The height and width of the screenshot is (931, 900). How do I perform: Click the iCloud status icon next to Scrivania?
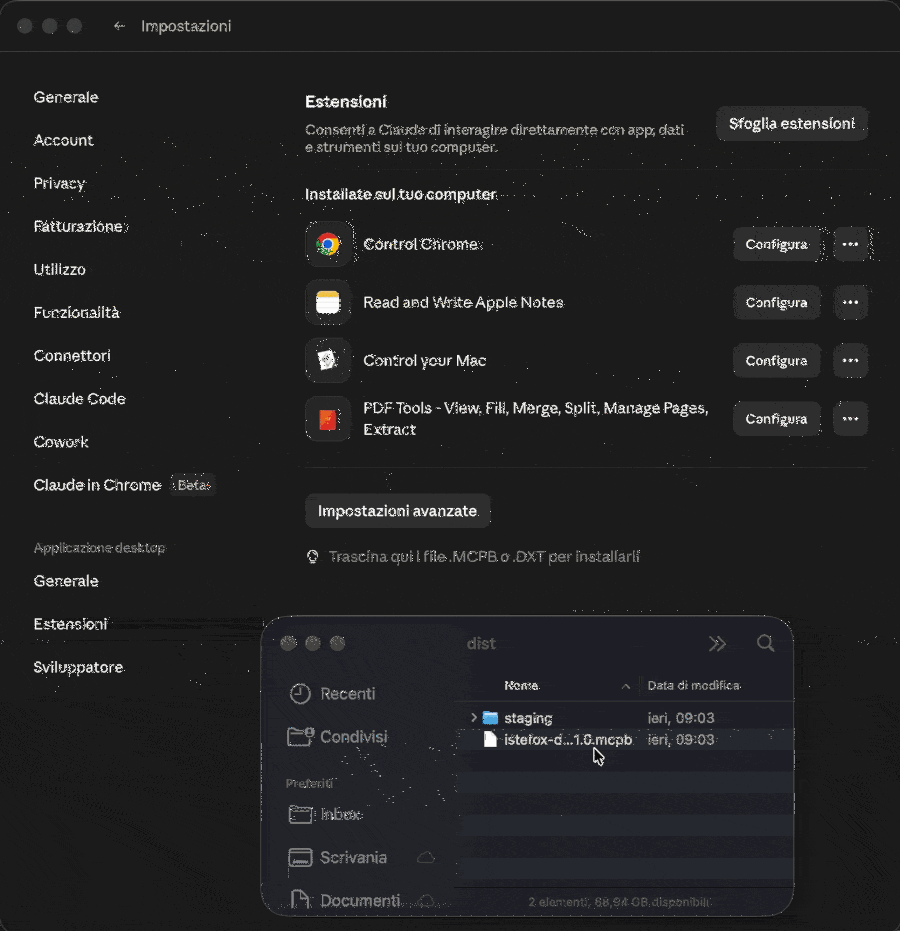426,857
